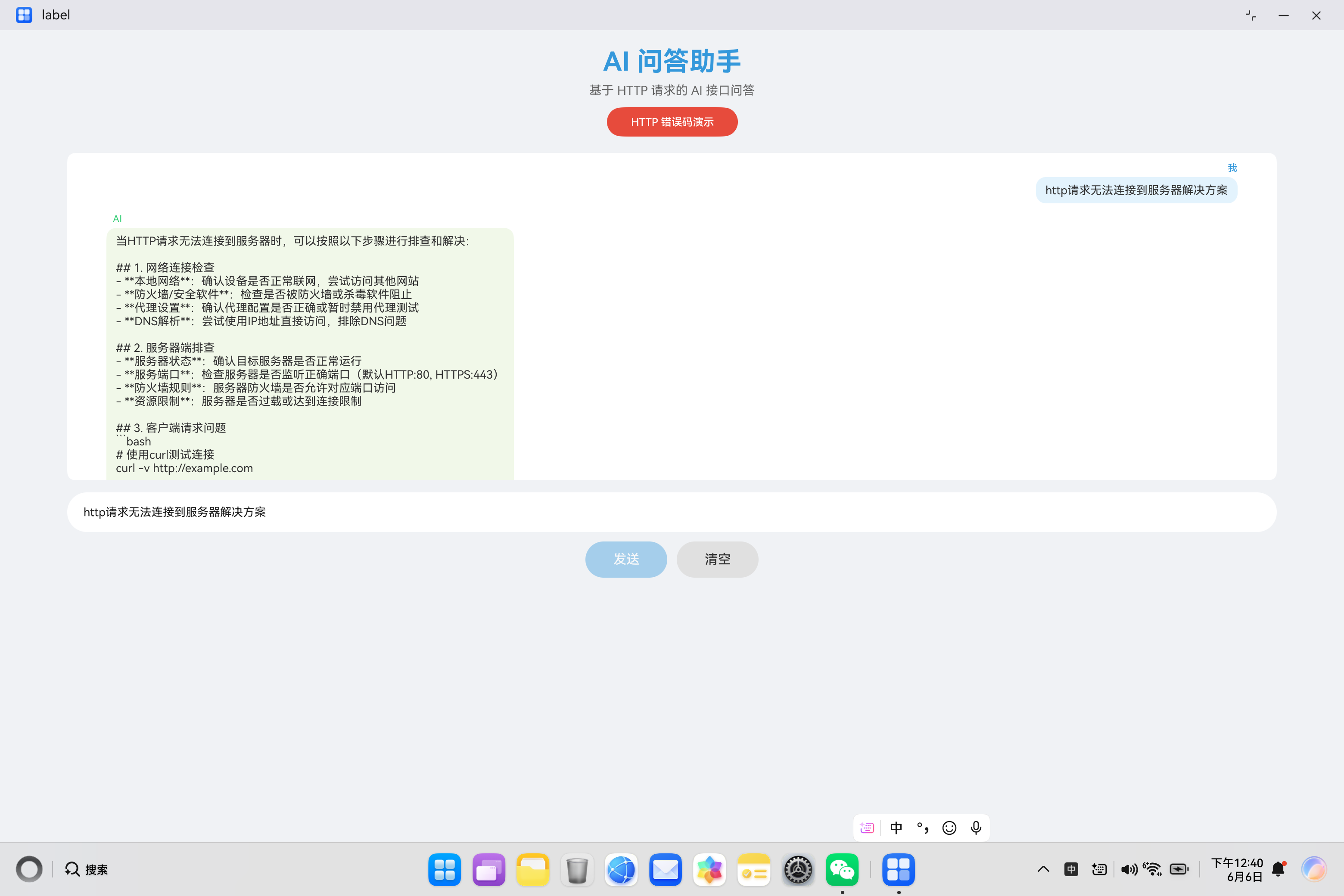This screenshot has width=1344, height=896.
Task: Expand hidden tray icons chevron
Action: point(1043,869)
